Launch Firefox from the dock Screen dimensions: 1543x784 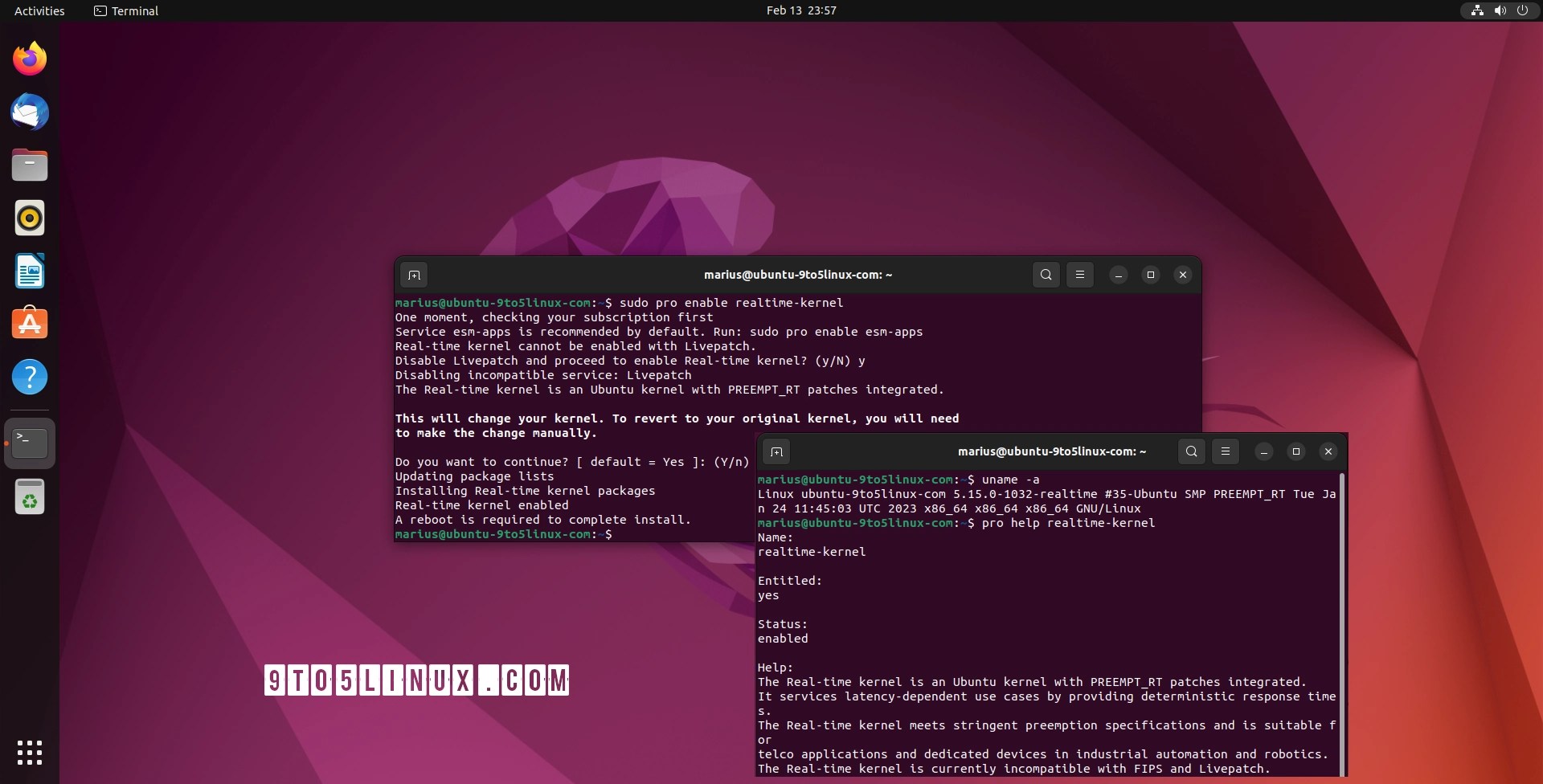[30, 58]
